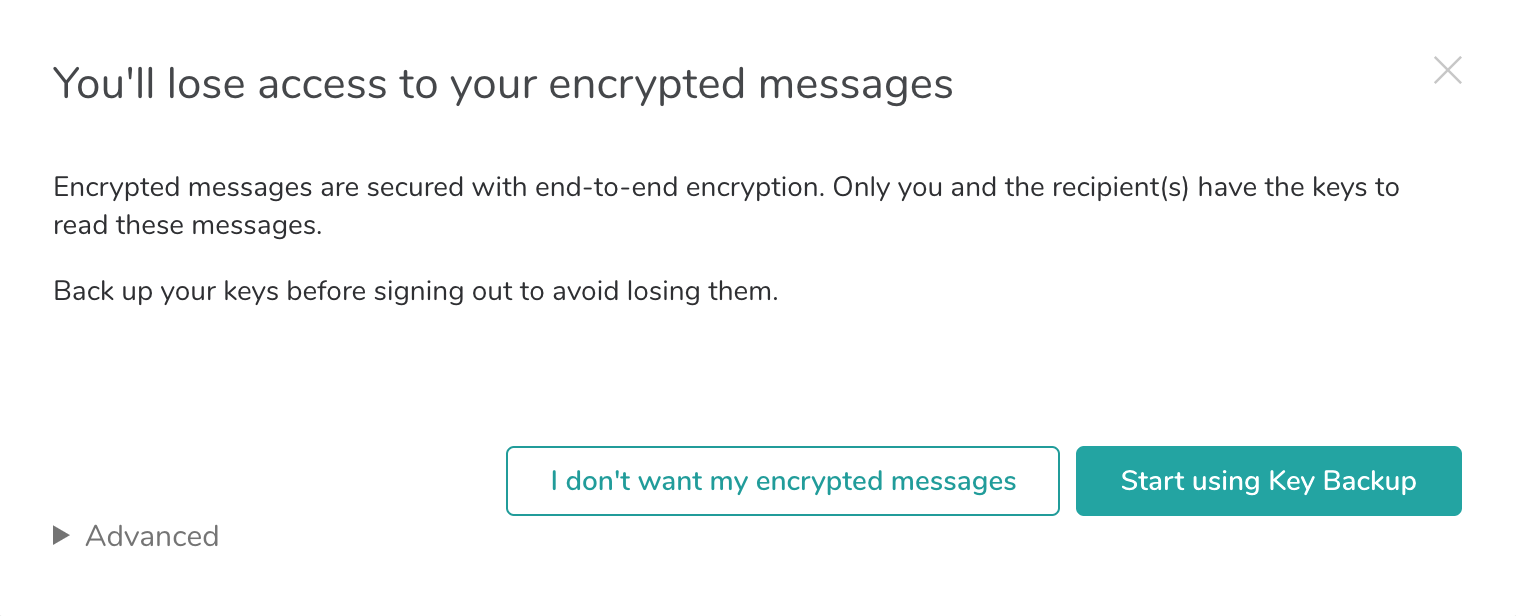Close the dialog with the X icon
Image resolution: width=1516 pixels, height=616 pixels.
[1447, 70]
